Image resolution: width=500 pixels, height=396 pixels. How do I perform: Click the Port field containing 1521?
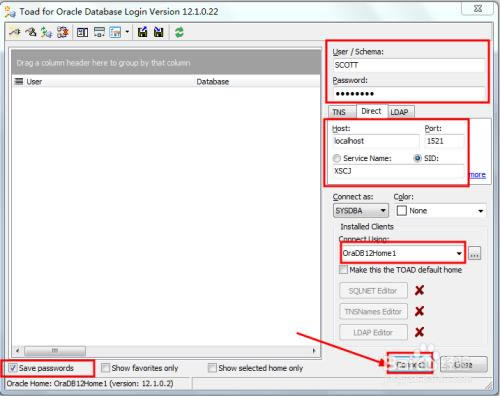pos(444,141)
